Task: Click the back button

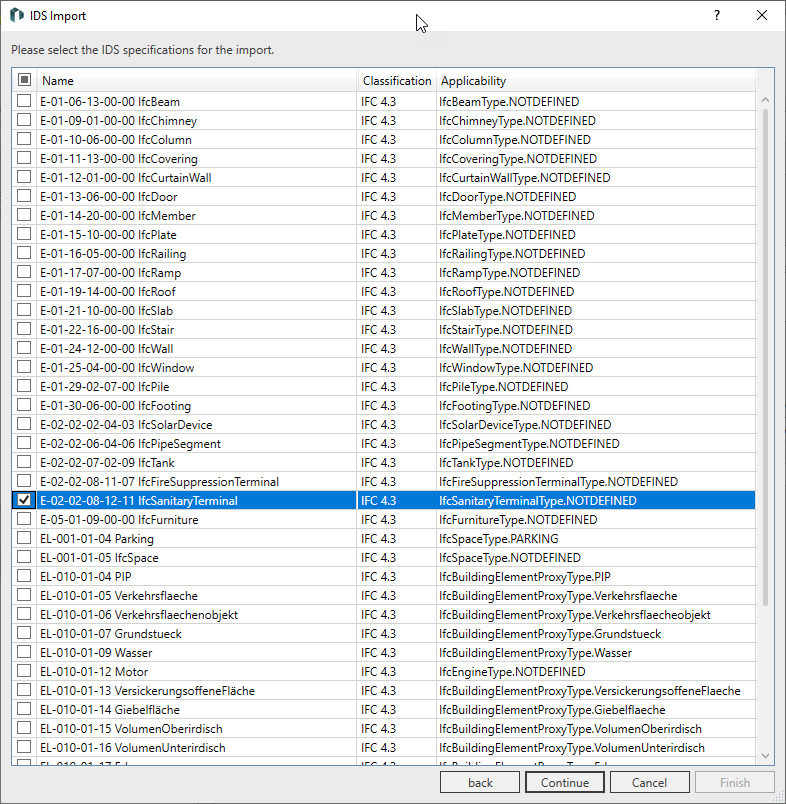Action: click(480, 782)
